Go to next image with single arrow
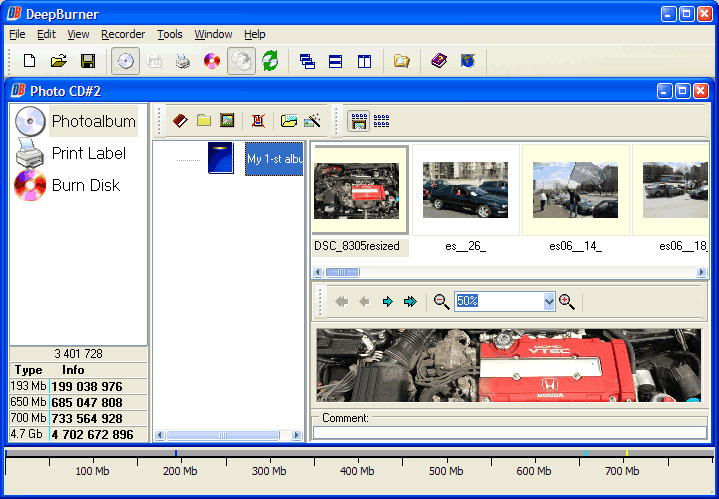Screen dimensions: 719x499 [x=388, y=301]
